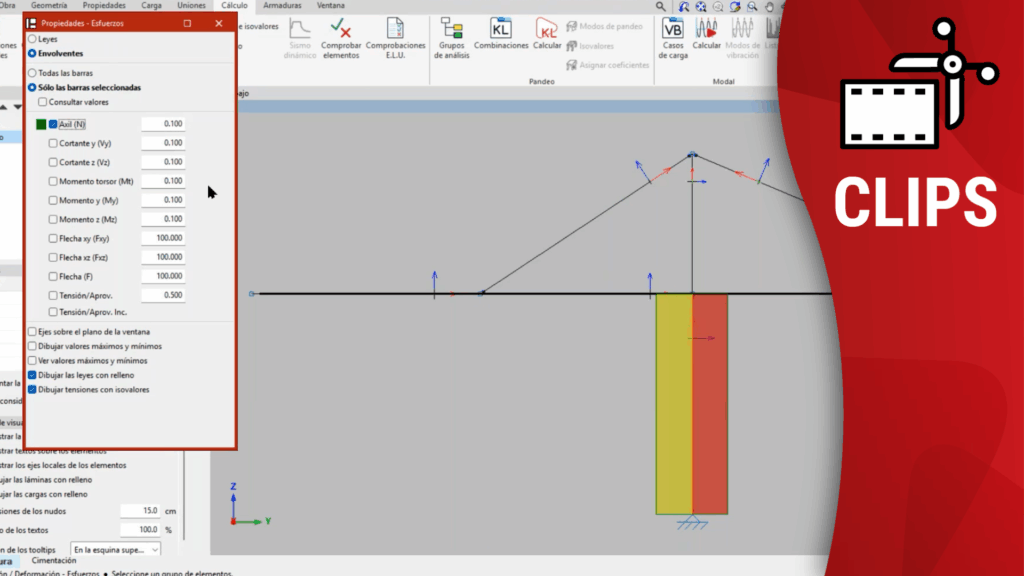Click the Momento torsor (Mt) value field
Viewport: 1024px width, 576px height.
(x=162, y=181)
